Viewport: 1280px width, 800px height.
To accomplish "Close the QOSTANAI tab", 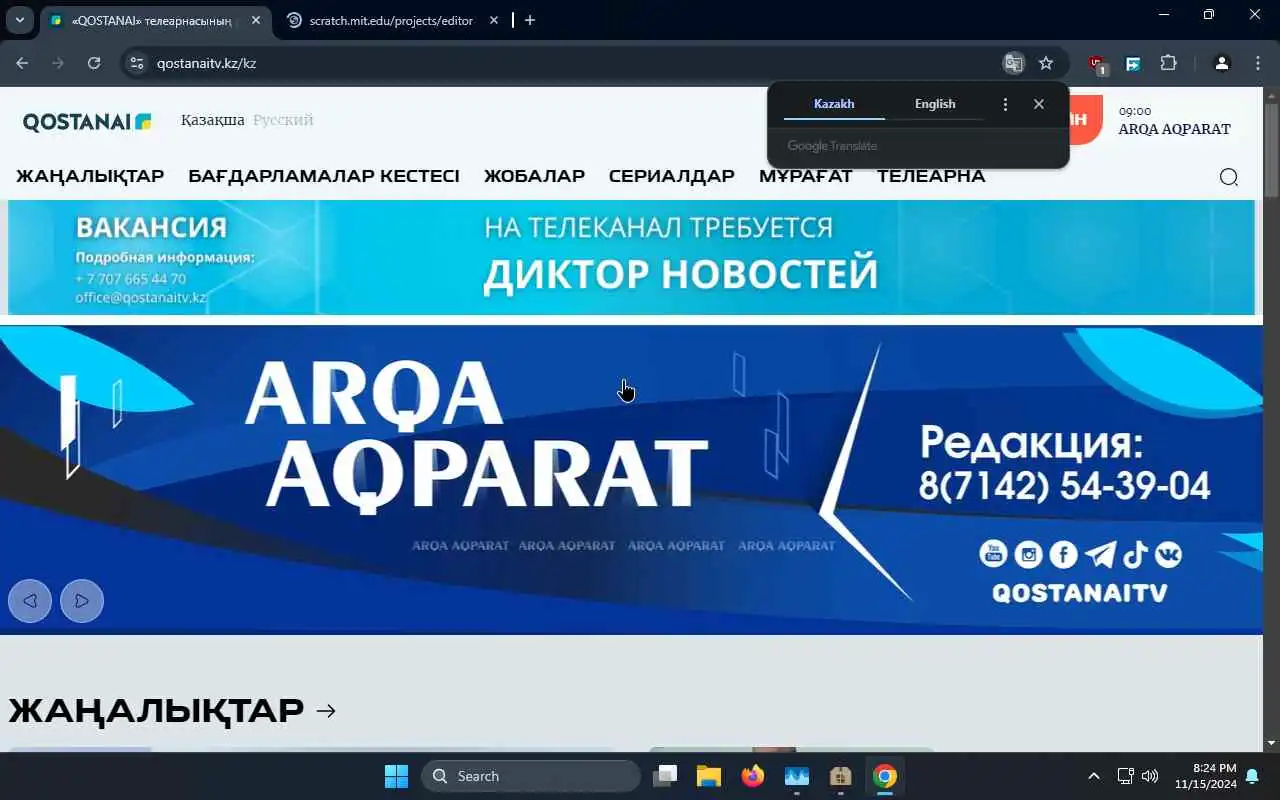I will click(255, 20).
